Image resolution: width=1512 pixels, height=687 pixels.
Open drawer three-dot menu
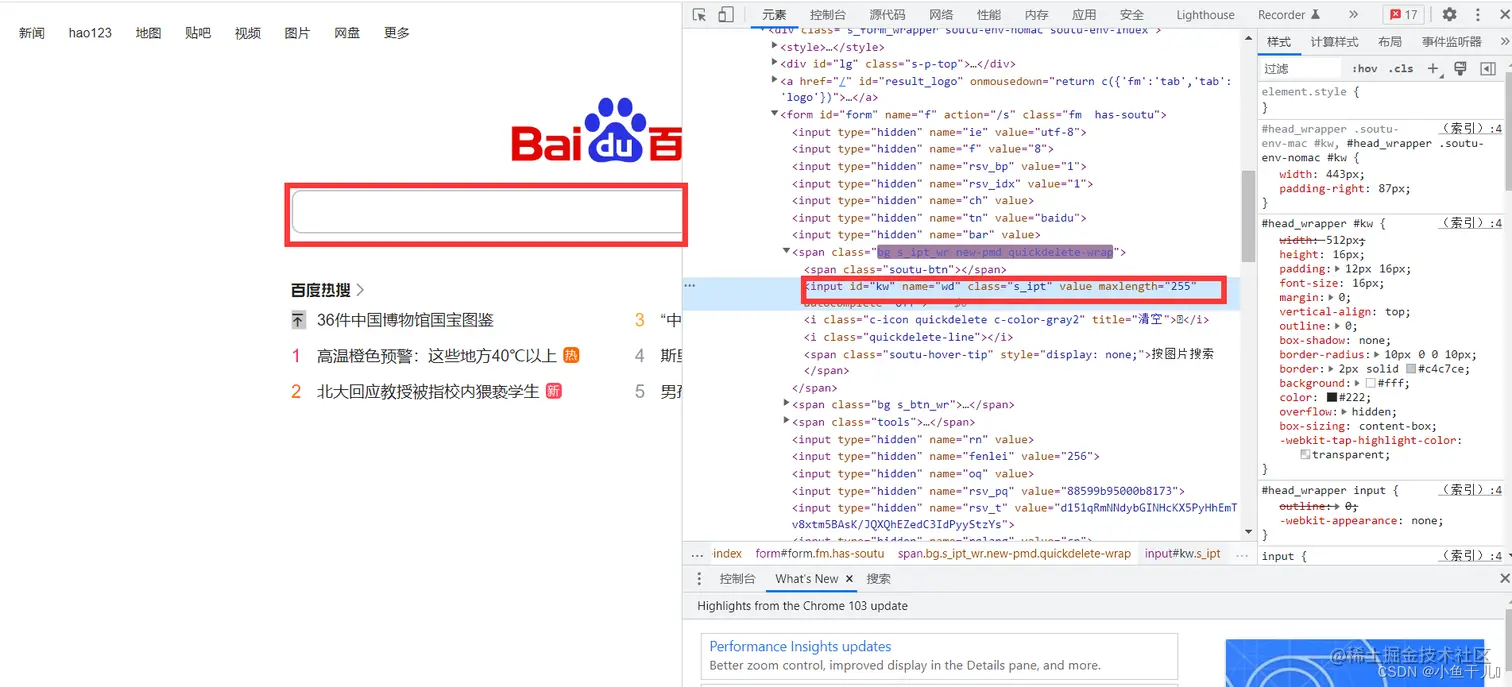(x=699, y=579)
